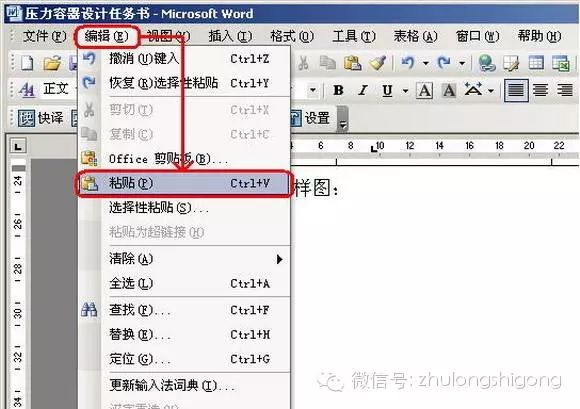580x409 pixels.
Task: Expand the 清除 submenu arrow
Action: 280,259
